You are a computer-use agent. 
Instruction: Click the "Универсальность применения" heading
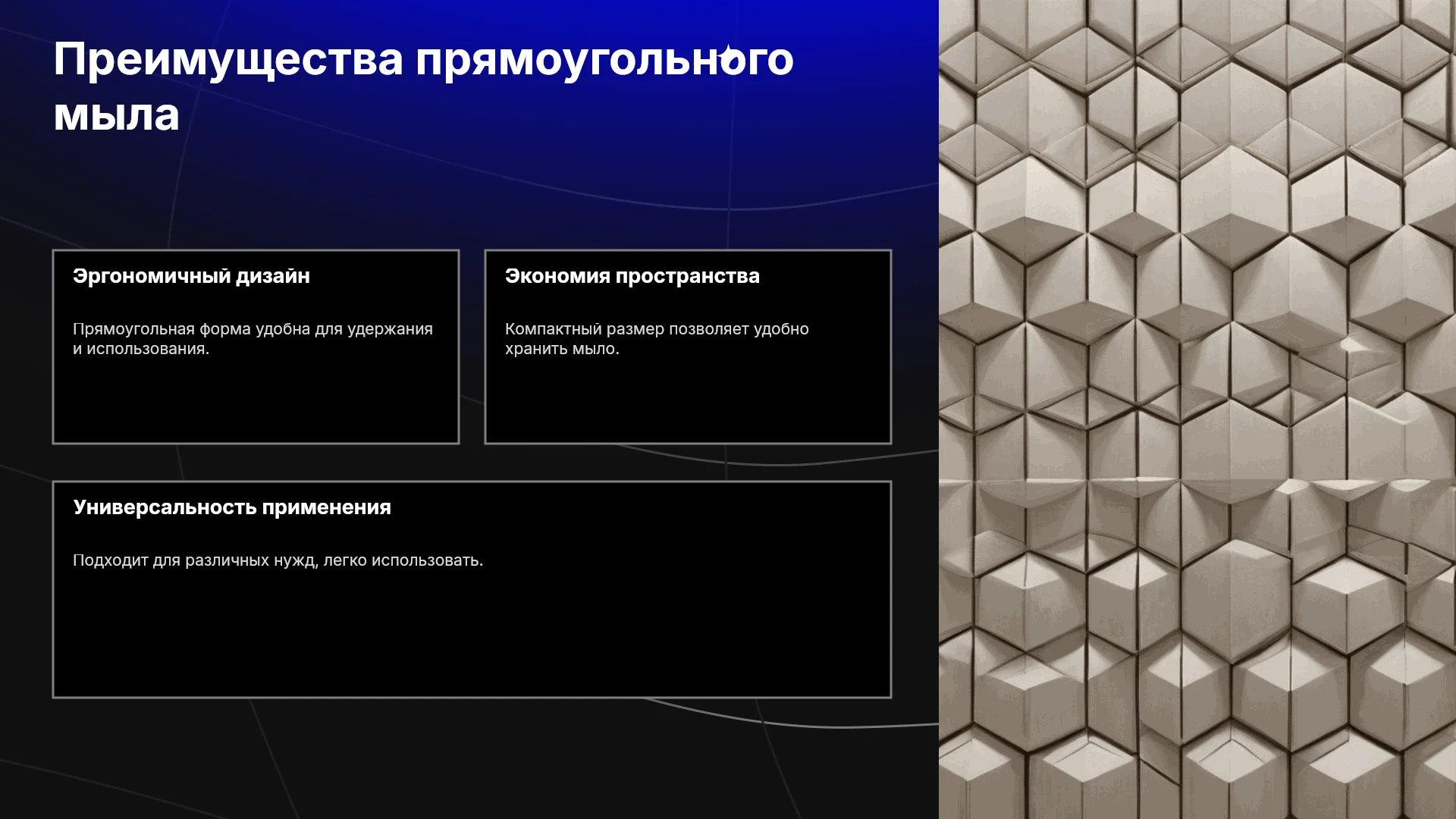[232, 507]
